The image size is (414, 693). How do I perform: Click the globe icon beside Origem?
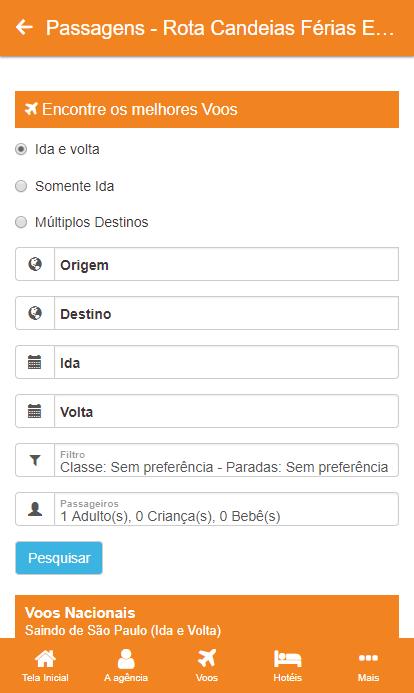tap(35, 264)
